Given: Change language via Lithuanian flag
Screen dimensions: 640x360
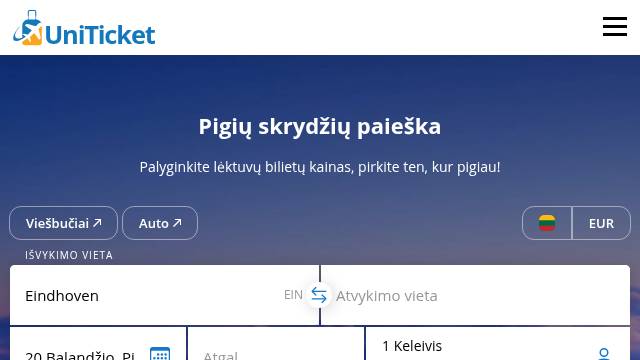Looking at the screenshot, I should pyautogui.click(x=547, y=223).
